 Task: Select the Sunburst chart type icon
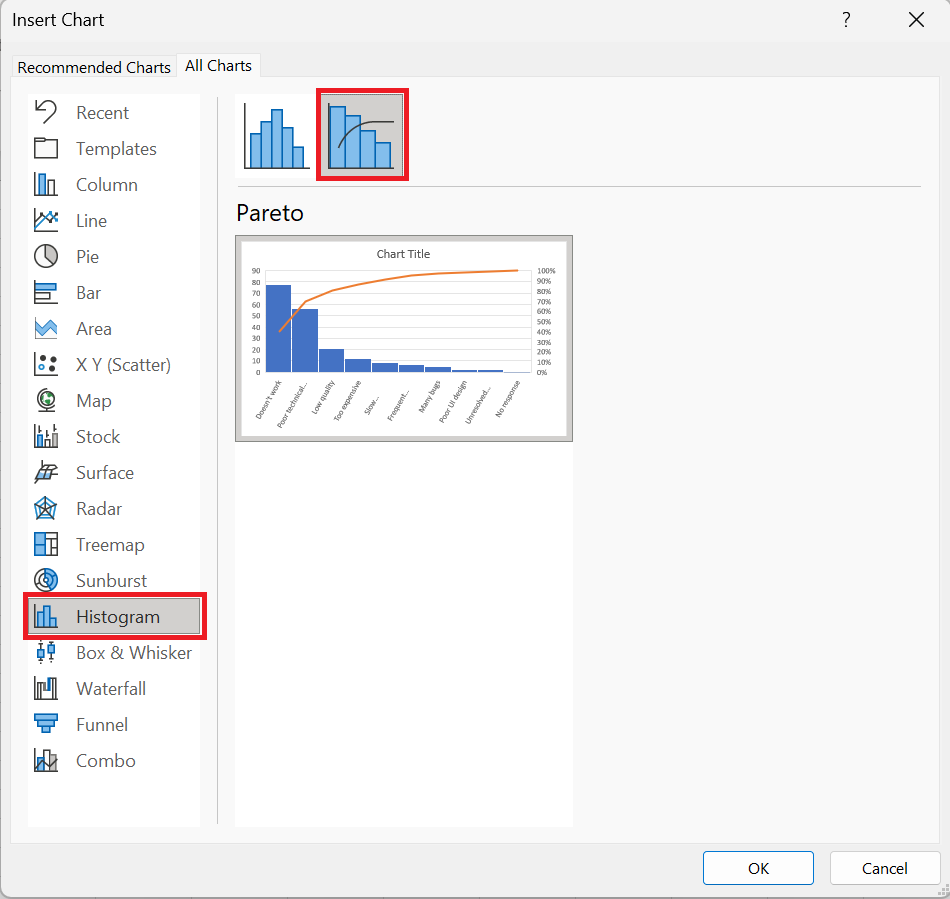pyautogui.click(x=46, y=580)
